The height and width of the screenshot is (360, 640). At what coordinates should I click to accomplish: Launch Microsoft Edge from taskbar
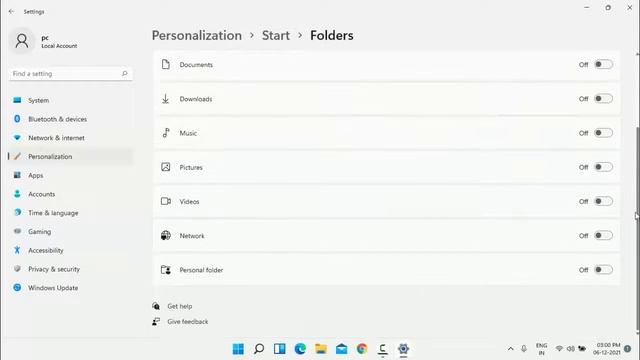(x=300, y=349)
